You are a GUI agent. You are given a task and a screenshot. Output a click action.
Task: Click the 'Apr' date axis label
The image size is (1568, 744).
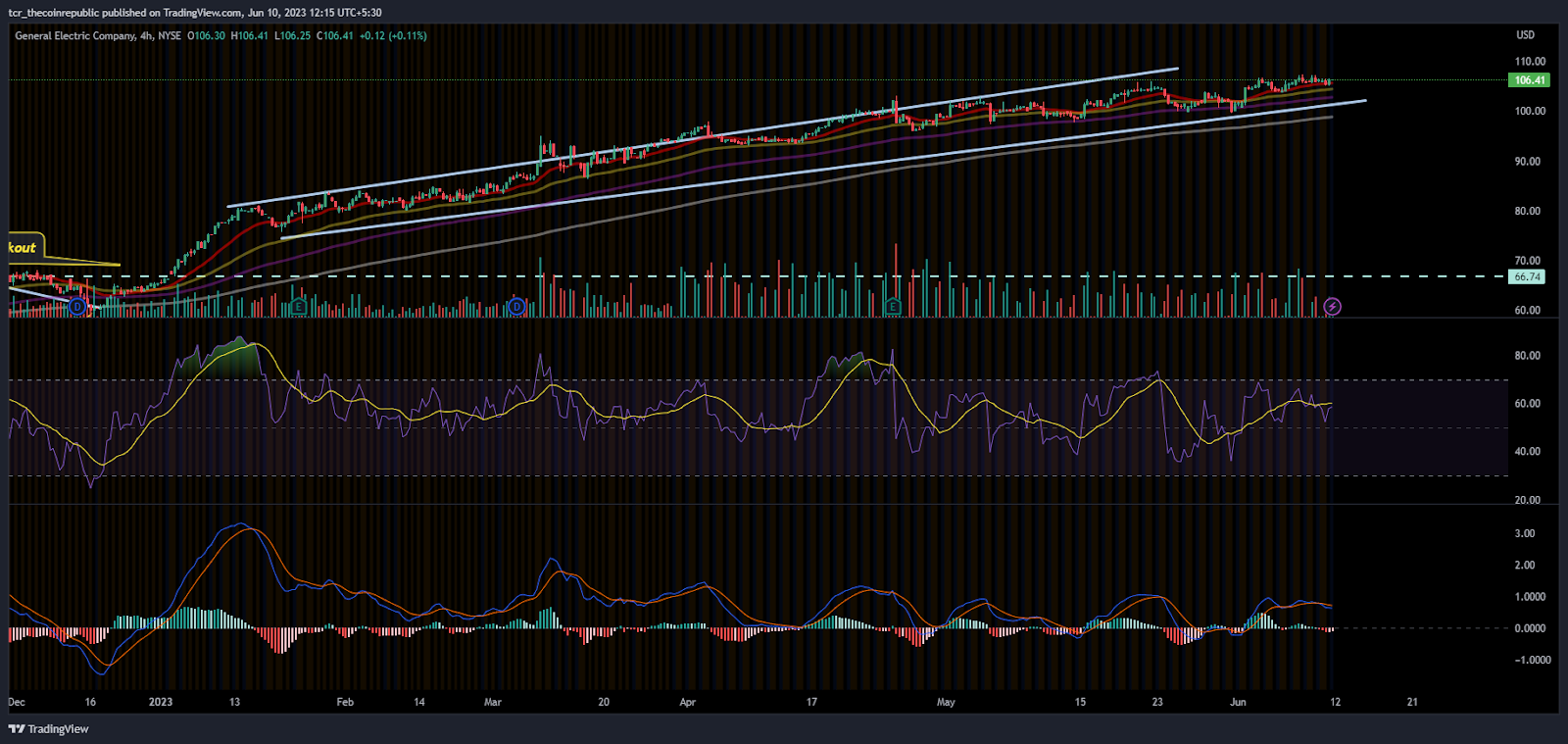pyautogui.click(x=687, y=702)
